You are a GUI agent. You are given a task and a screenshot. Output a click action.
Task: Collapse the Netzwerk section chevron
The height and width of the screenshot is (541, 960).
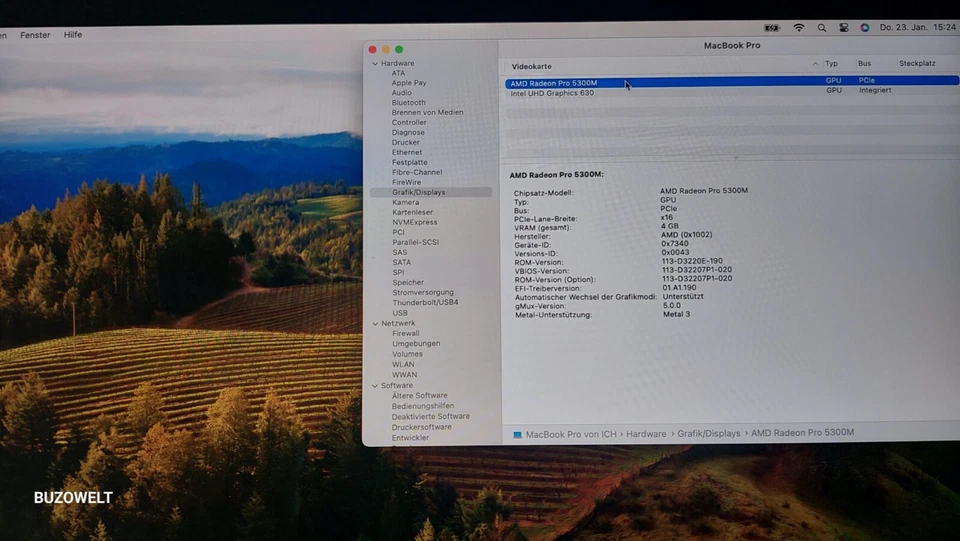pyautogui.click(x=375, y=323)
